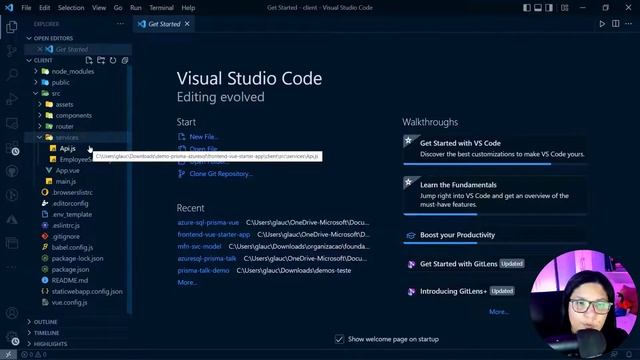This screenshot has height=360, width=640.
Task: Click the Run icon in editor toolbar
Action: click(602, 24)
